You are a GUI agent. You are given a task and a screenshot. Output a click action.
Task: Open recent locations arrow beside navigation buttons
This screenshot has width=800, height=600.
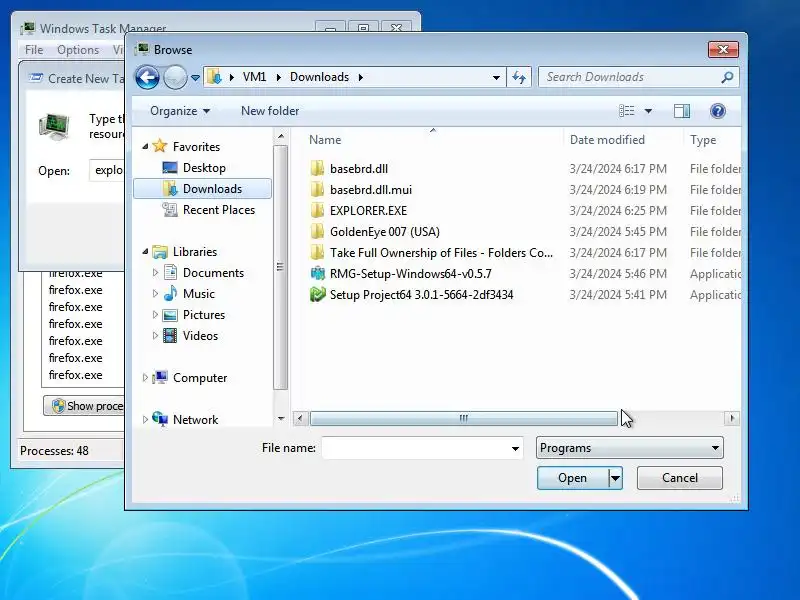pyautogui.click(x=195, y=78)
